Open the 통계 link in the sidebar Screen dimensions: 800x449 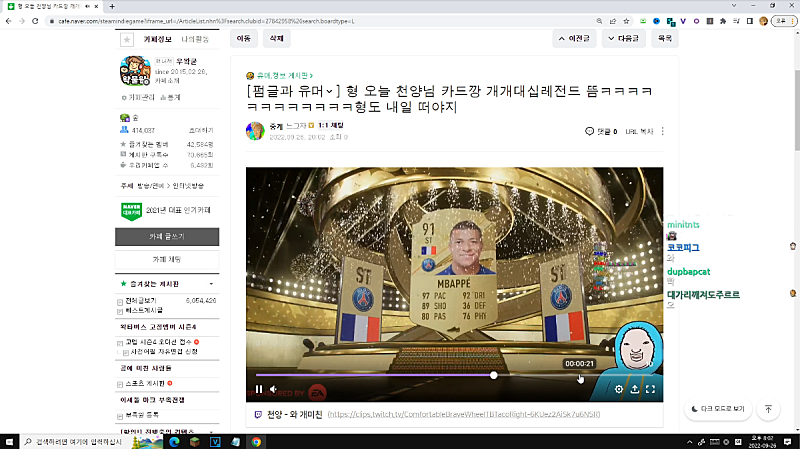(170, 97)
